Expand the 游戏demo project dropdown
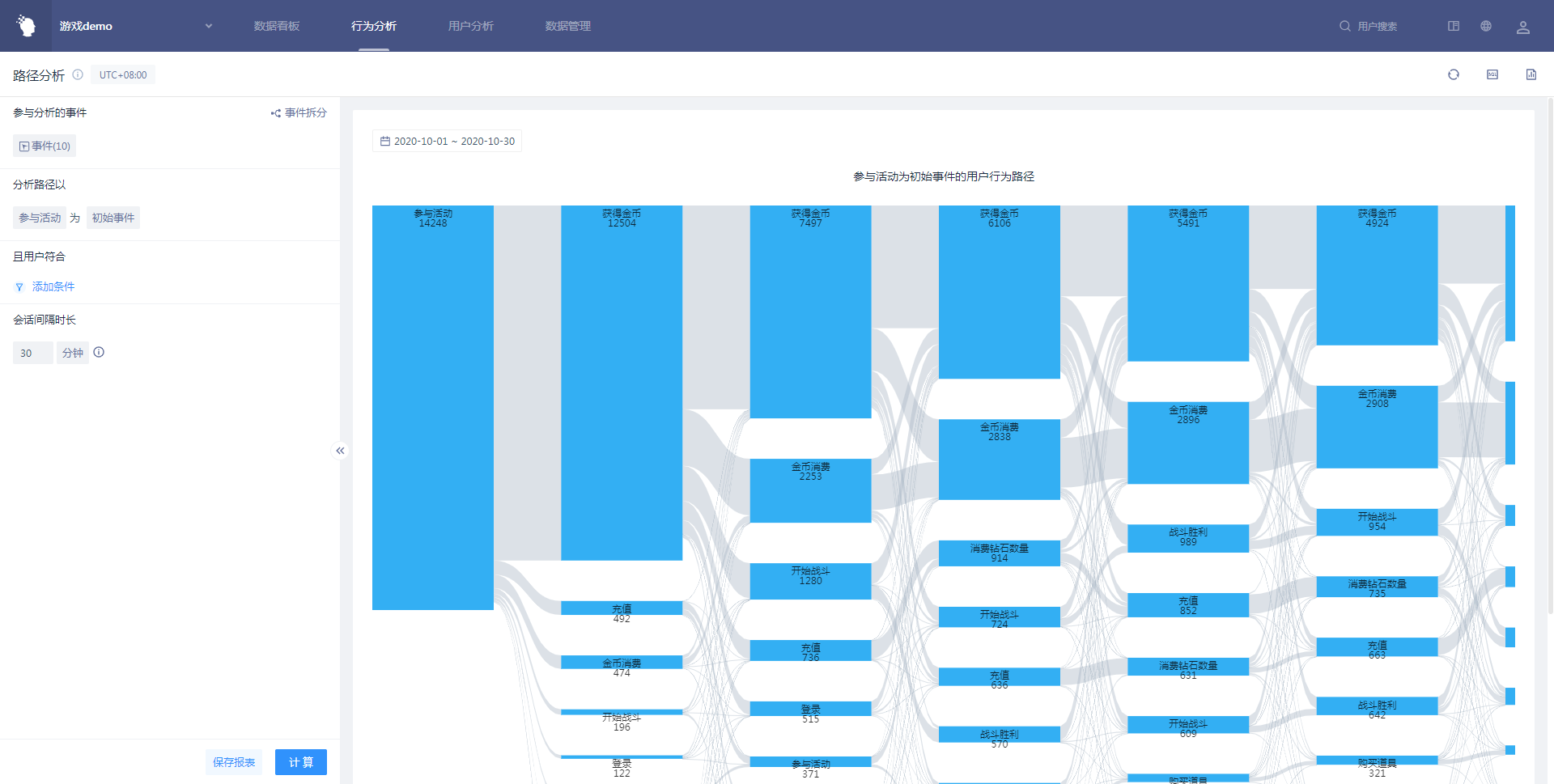Viewport: 1554px width, 784px height. pos(208,26)
